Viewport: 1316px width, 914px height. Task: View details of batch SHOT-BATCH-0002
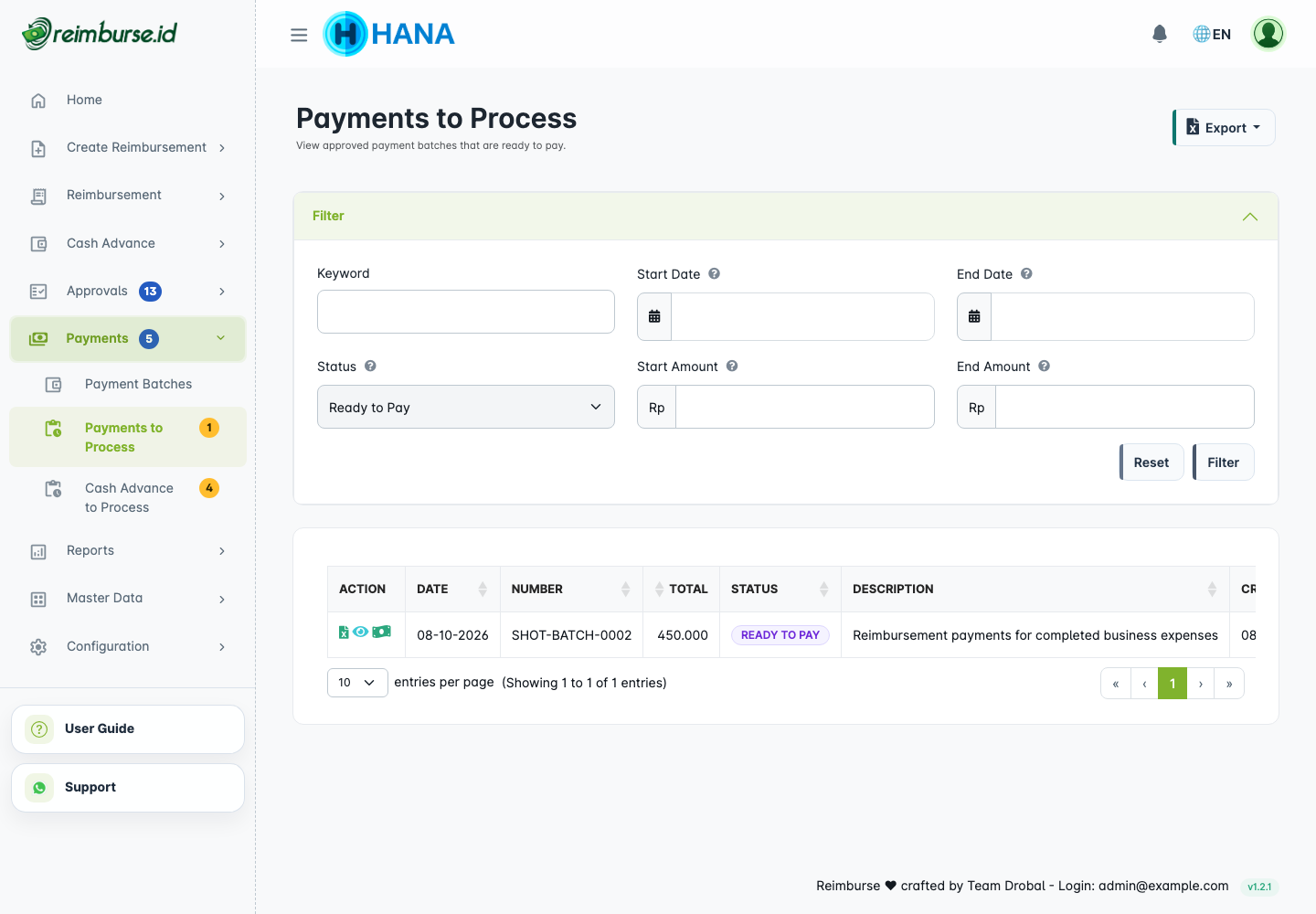point(361,632)
